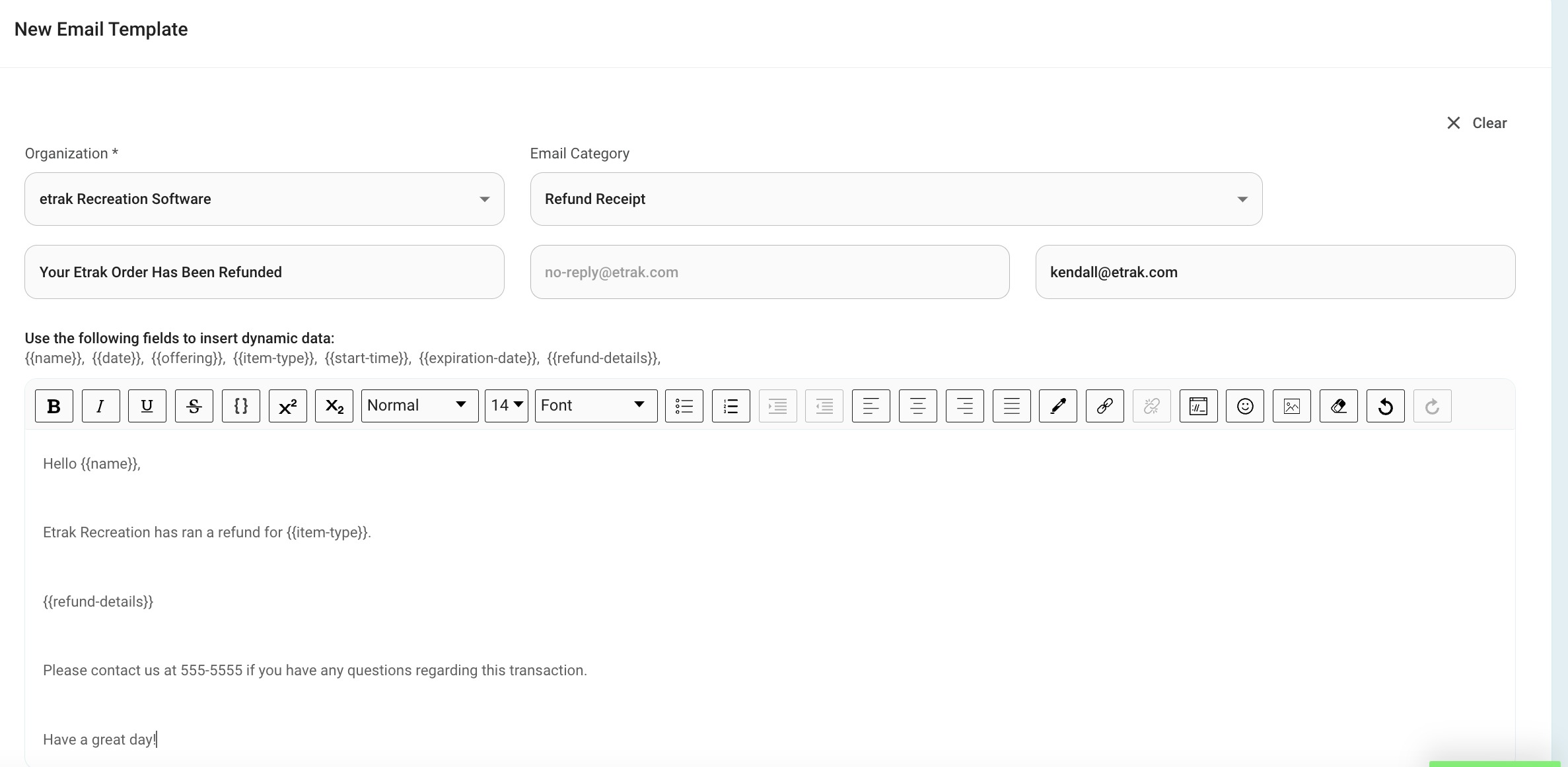Align text to the left

871,406
